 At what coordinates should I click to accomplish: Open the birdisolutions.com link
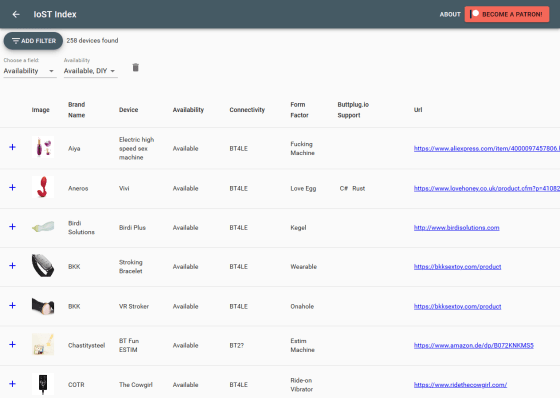pos(456,228)
